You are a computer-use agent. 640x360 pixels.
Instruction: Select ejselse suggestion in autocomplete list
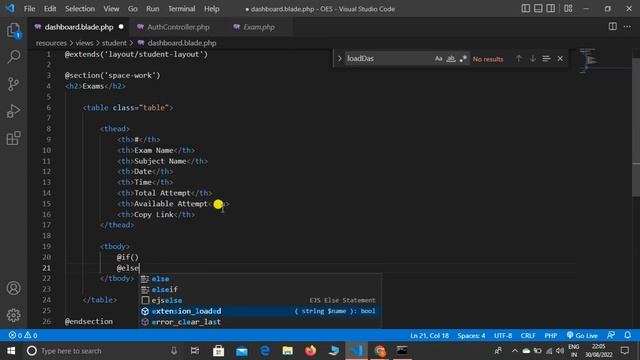pos(260,300)
